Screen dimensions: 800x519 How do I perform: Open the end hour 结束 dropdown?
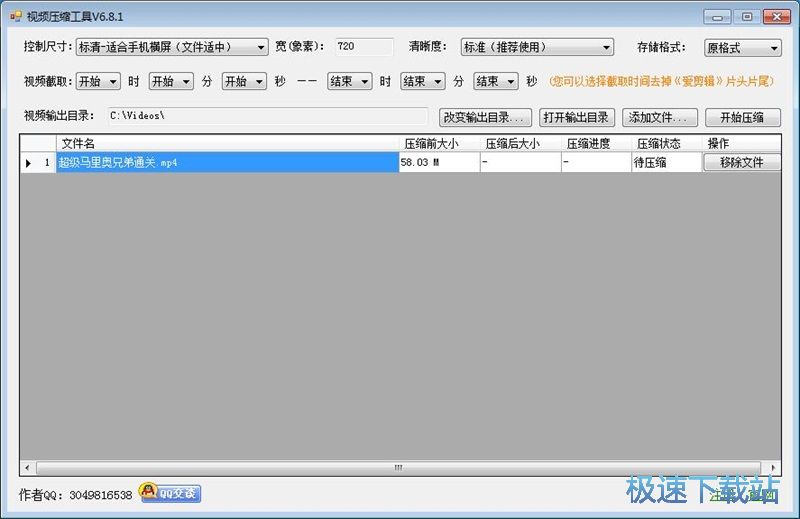point(349,81)
